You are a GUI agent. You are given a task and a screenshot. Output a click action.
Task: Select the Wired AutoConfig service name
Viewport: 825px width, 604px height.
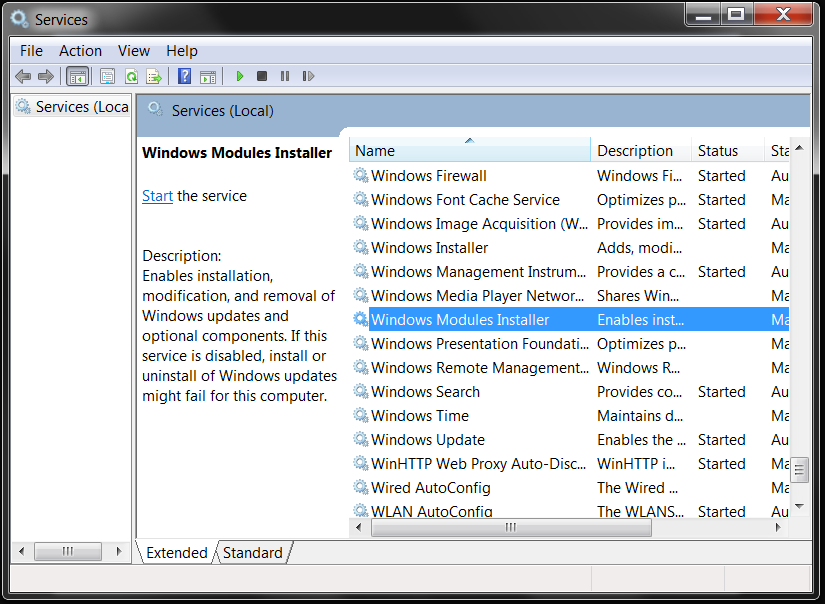coord(430,488)
